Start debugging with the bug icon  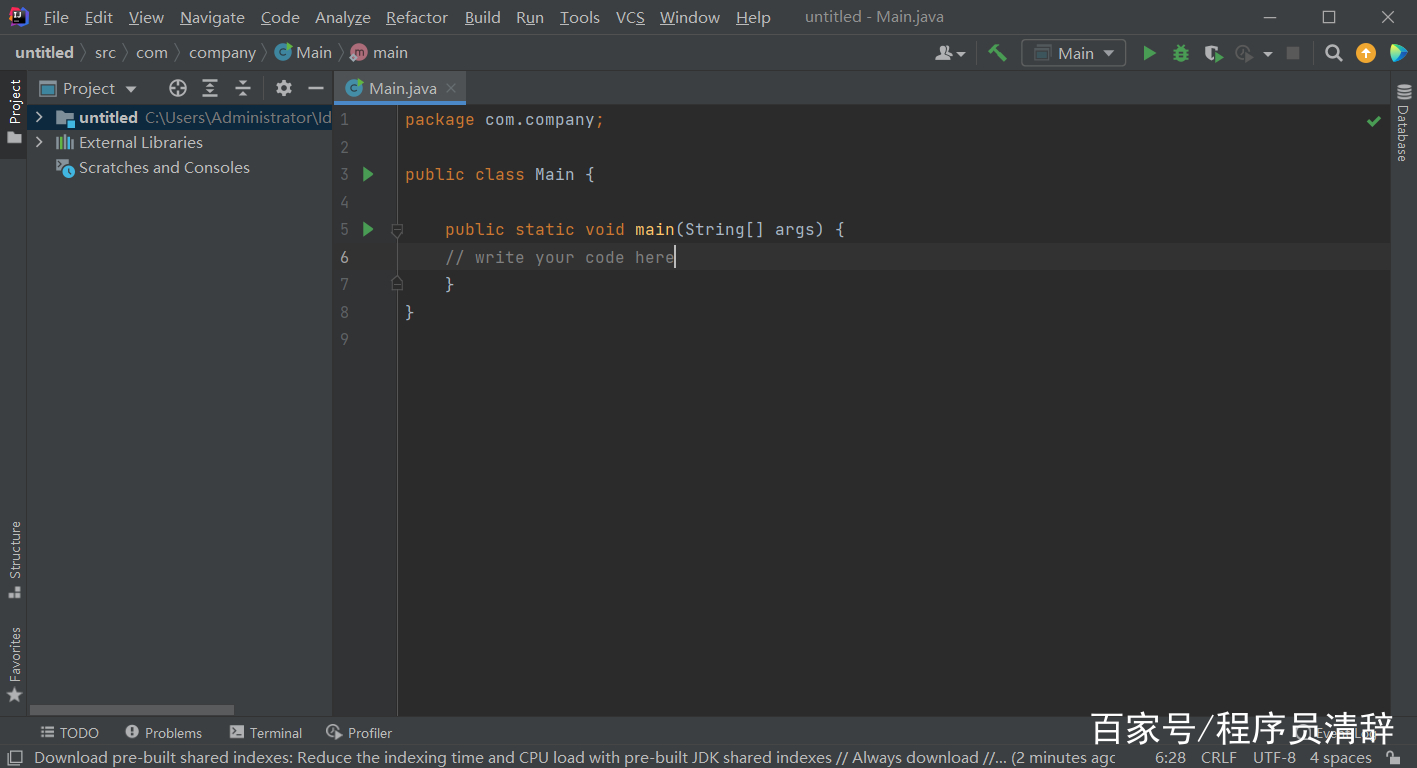(x=1181, y=53)
